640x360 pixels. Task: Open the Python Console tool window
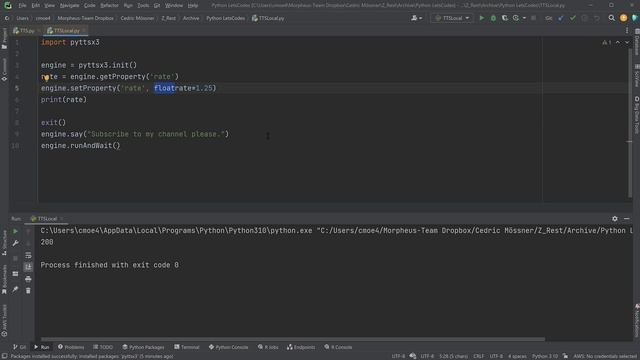228,347
